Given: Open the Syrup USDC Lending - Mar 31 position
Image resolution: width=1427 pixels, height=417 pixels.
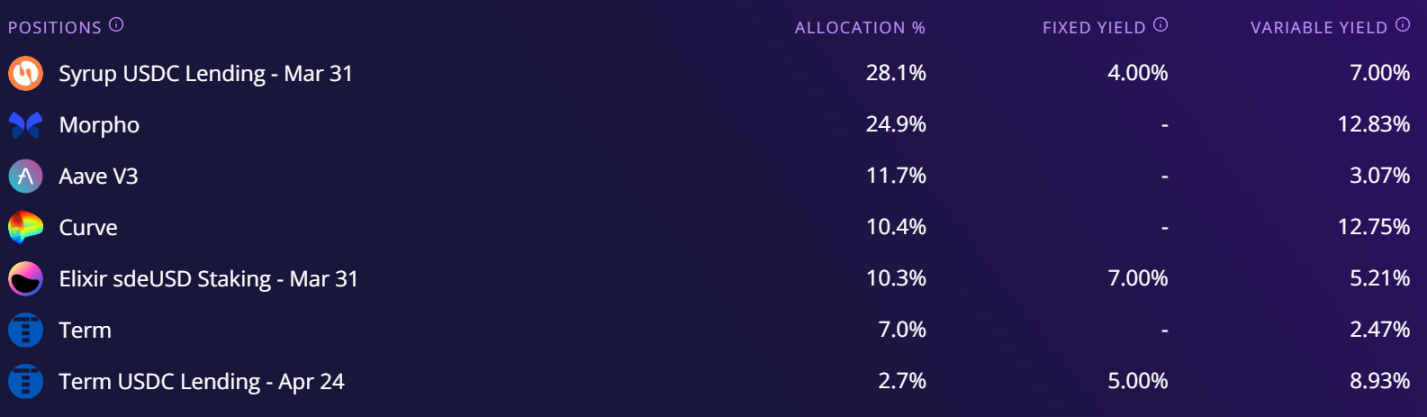Looking at the screenshot, I should [x=205, y=74].
